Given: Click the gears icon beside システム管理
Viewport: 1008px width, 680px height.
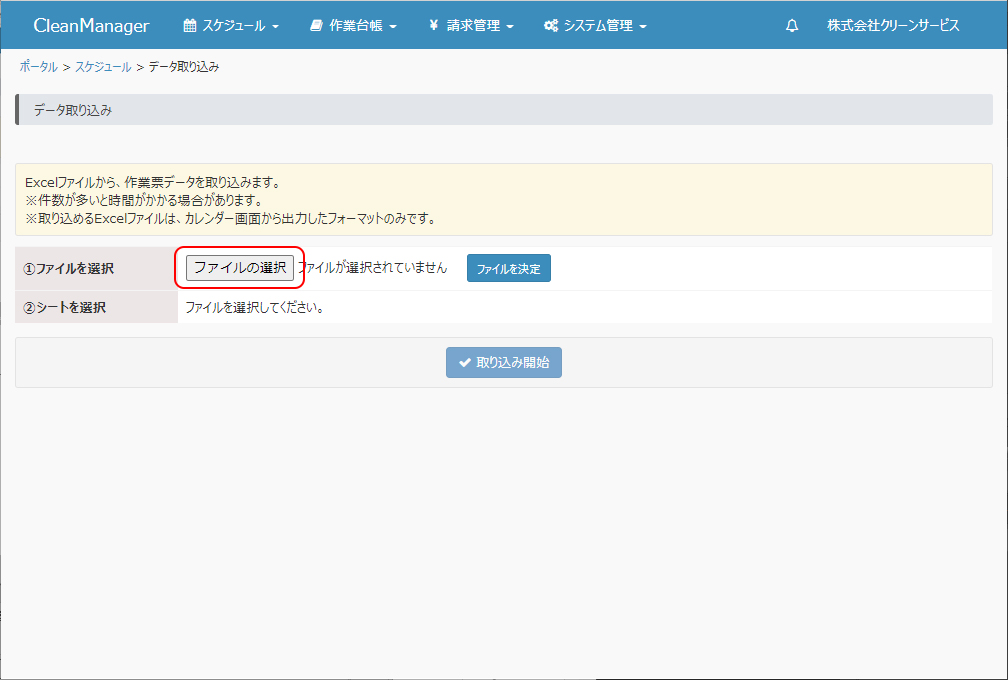Looking at the screenshot, I should (551, 26).
